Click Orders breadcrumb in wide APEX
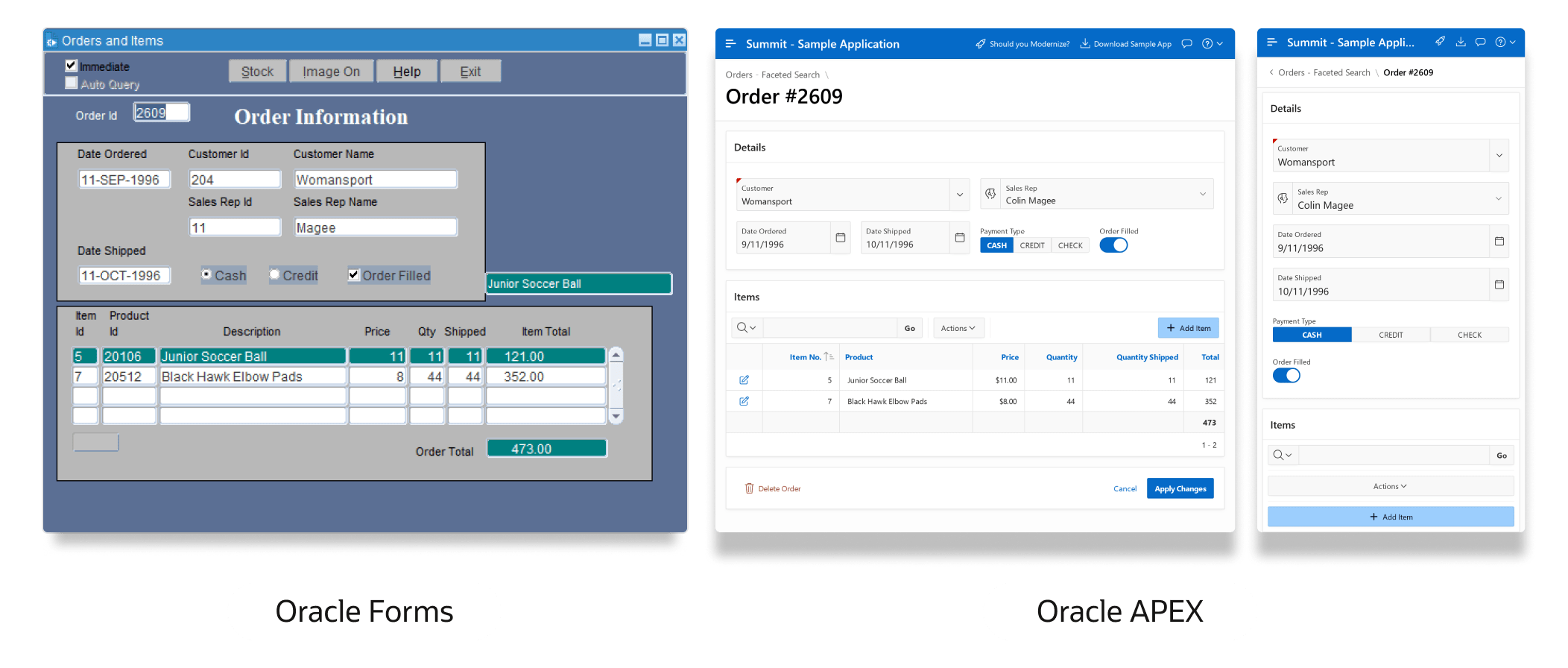The image size is (1568, 668). coord(739,75)
